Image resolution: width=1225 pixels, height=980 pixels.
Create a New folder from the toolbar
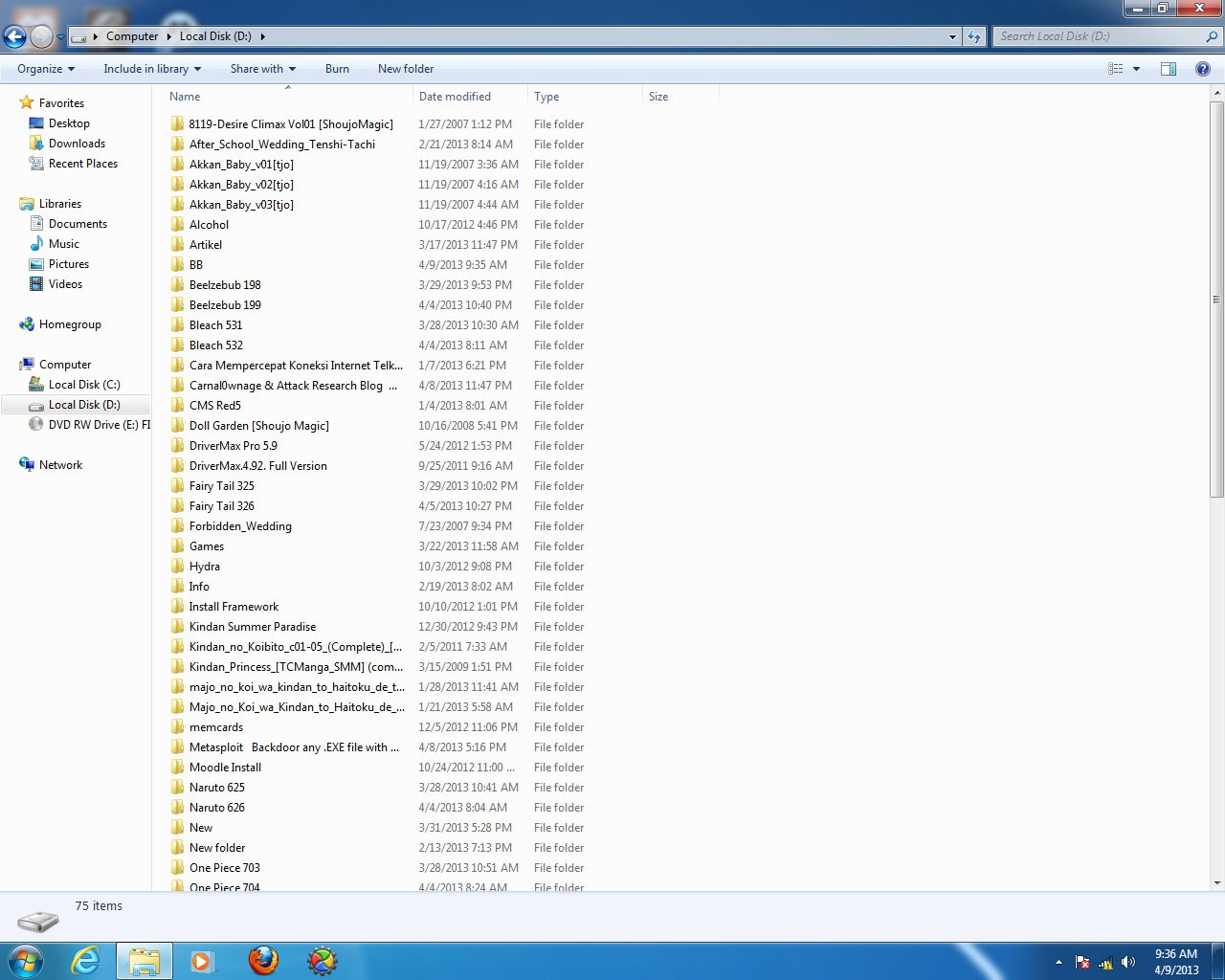pos(406,69)
